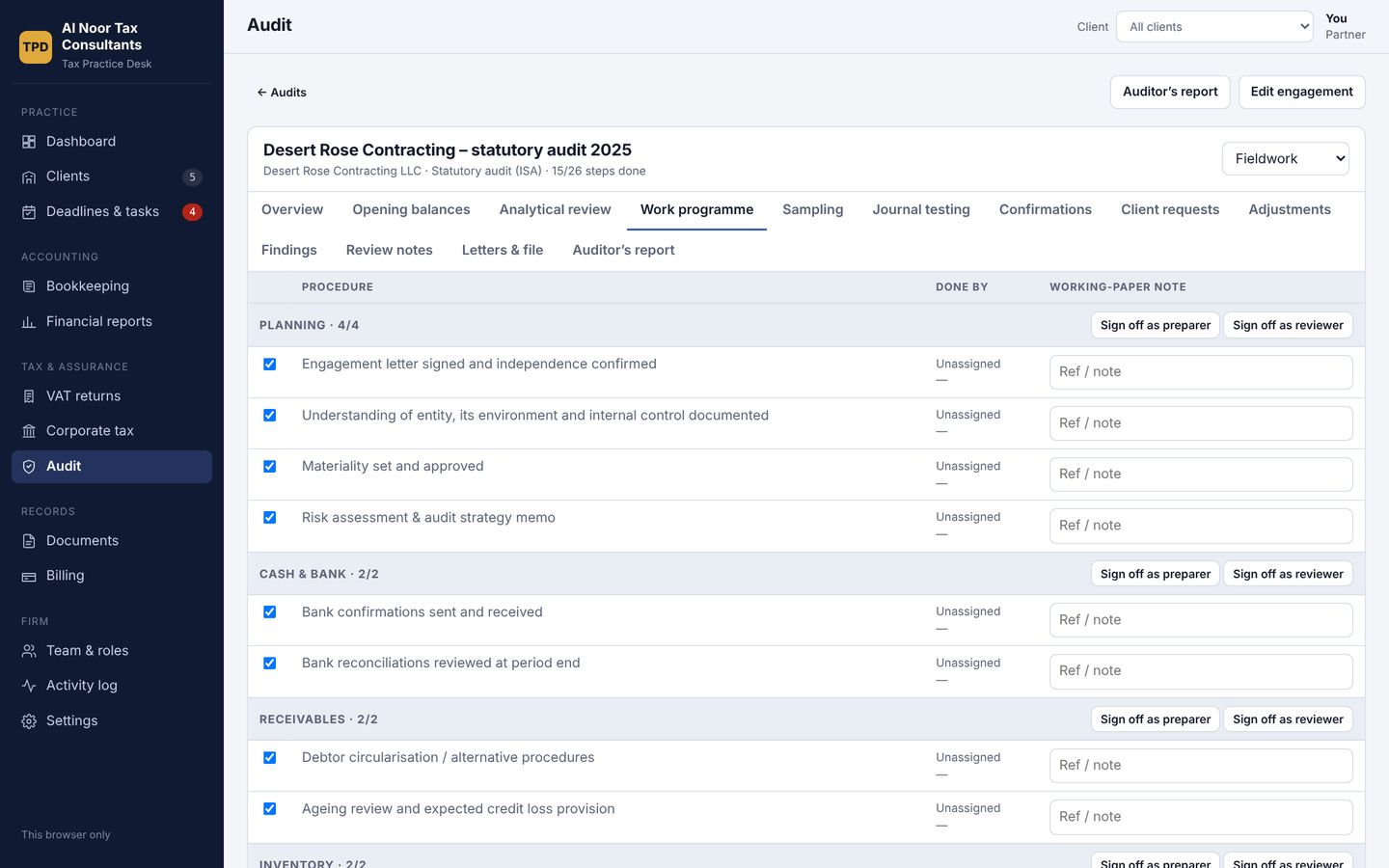Click the Documents file icon

[x=29, y=541]
